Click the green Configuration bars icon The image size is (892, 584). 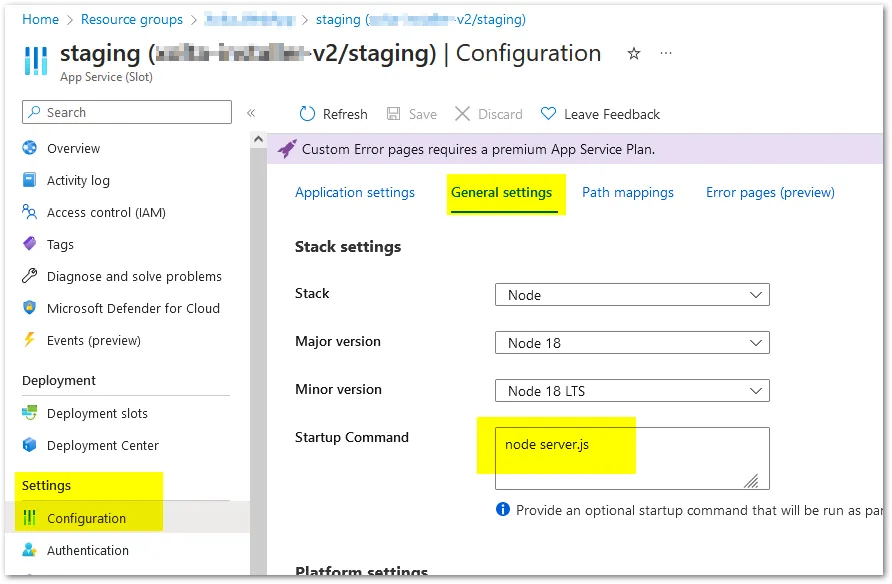[x=30, y=517]
